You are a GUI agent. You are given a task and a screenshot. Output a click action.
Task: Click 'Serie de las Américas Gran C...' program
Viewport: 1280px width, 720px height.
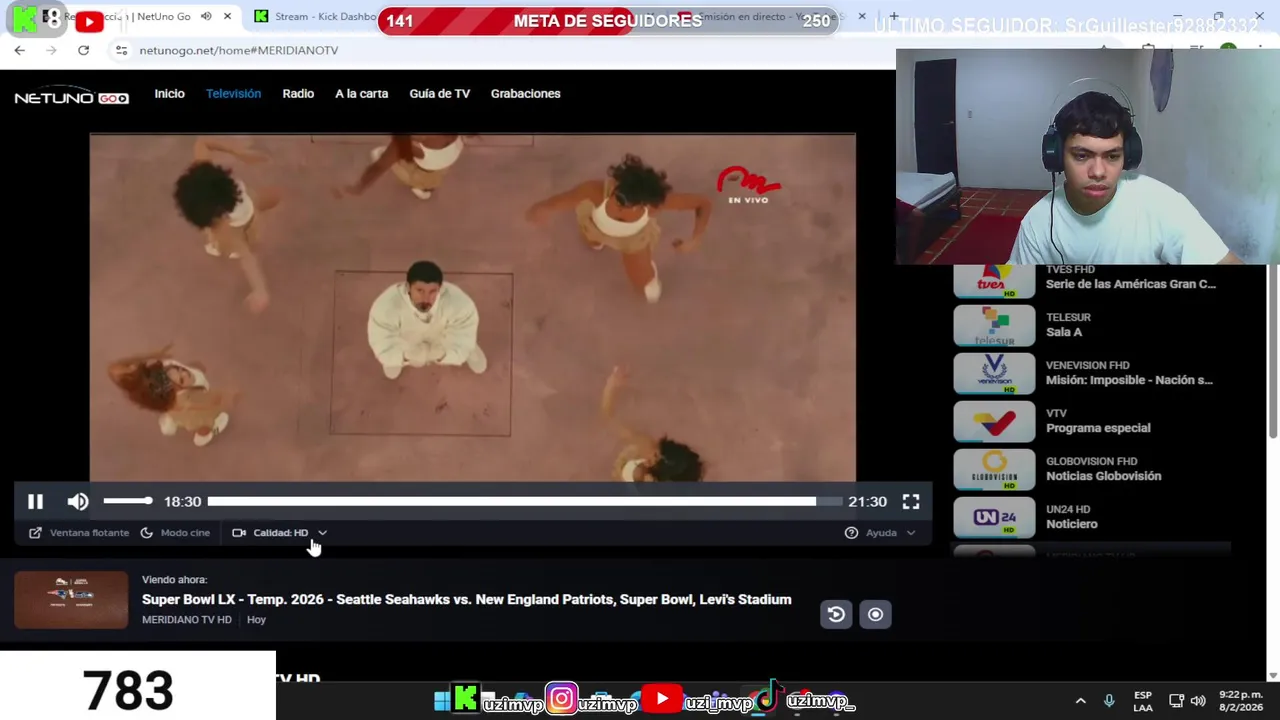coord(1131,284)
